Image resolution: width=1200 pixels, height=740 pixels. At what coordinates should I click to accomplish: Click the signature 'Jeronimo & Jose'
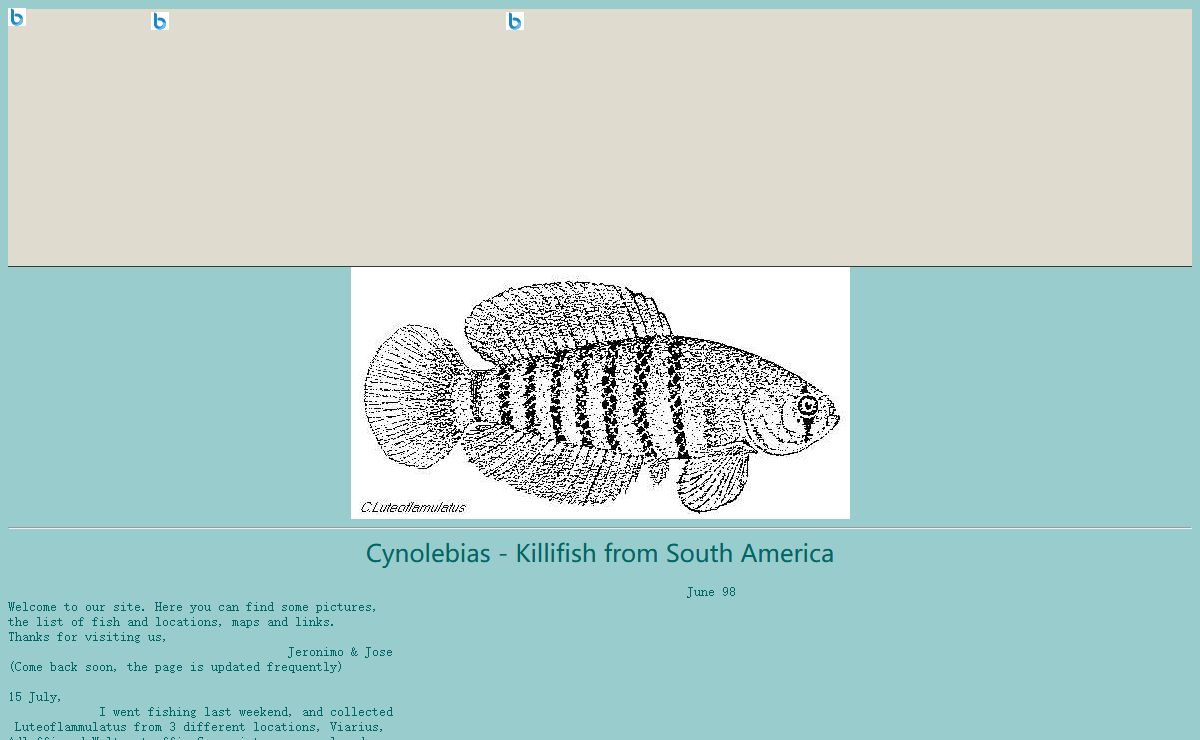(x=340, y=652)
